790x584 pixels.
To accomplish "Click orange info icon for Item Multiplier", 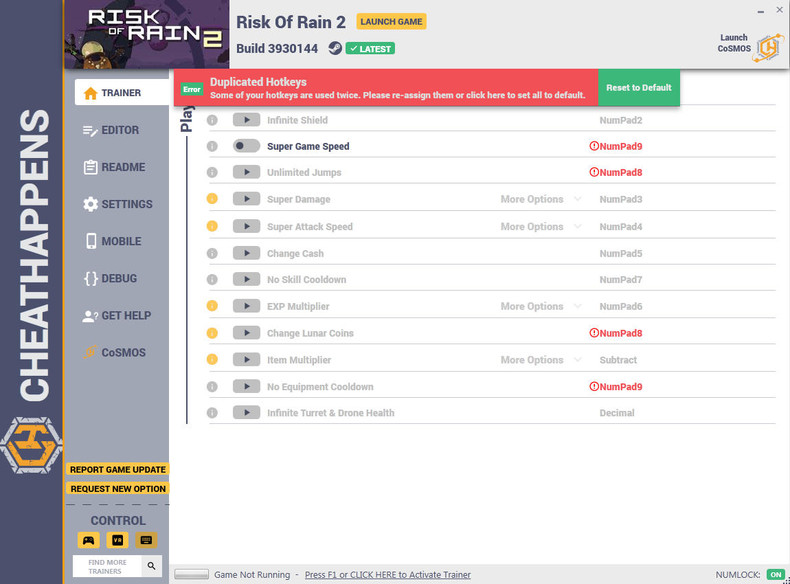I will point(212,359).
